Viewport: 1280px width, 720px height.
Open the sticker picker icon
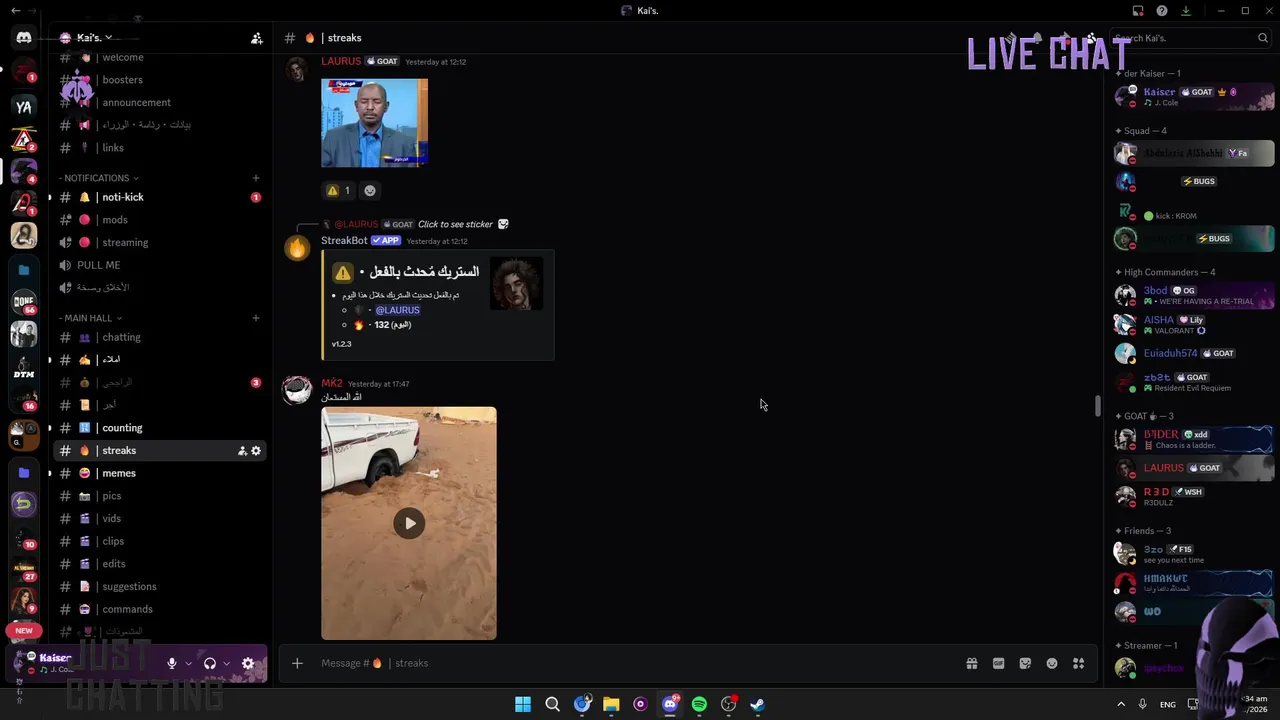[x=1025, y=663]
